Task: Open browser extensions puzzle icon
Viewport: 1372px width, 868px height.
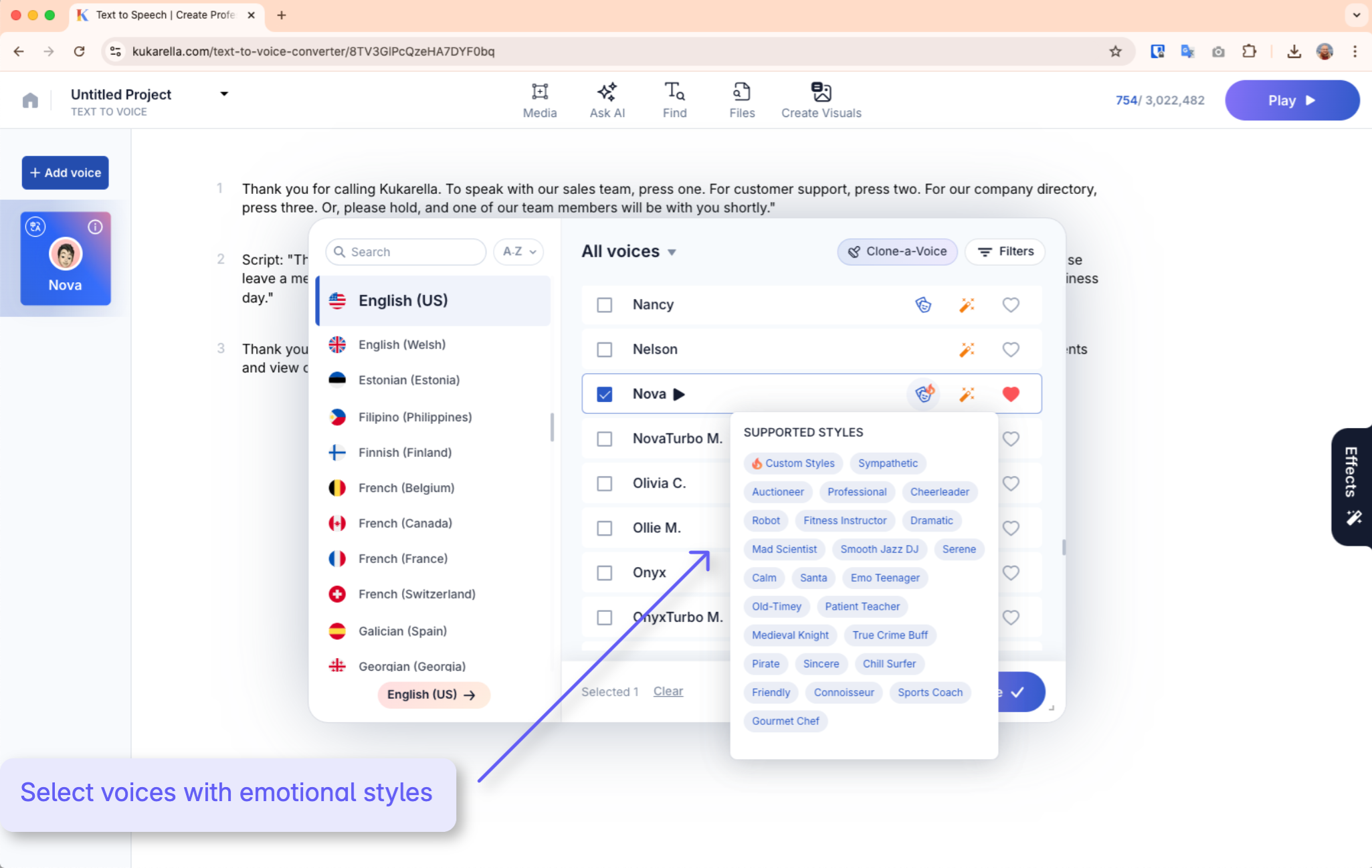Action: tap(1249, 51)
